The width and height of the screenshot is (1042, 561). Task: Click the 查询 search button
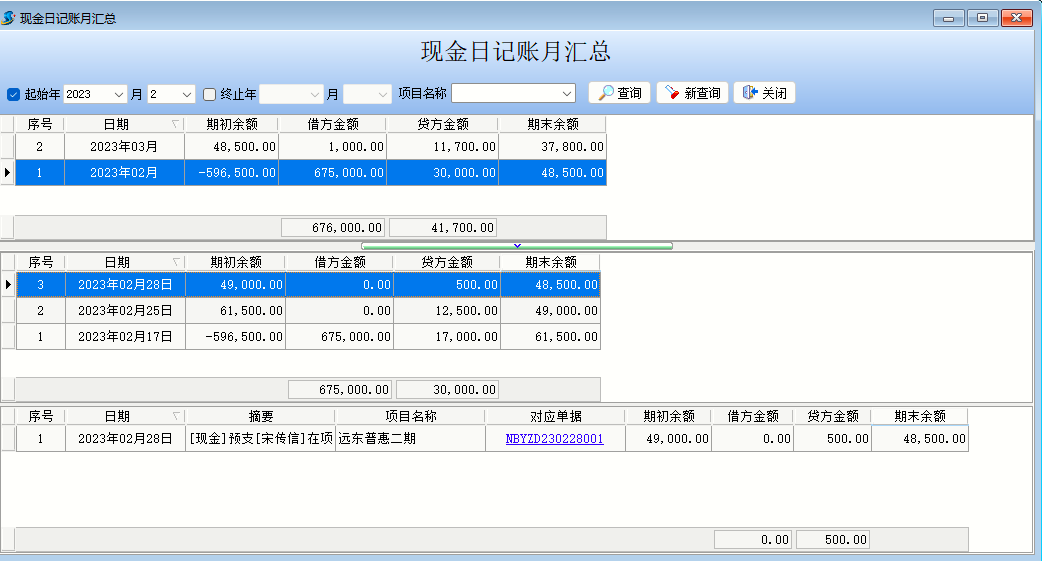pyautogui.click(x=619, y=93)
